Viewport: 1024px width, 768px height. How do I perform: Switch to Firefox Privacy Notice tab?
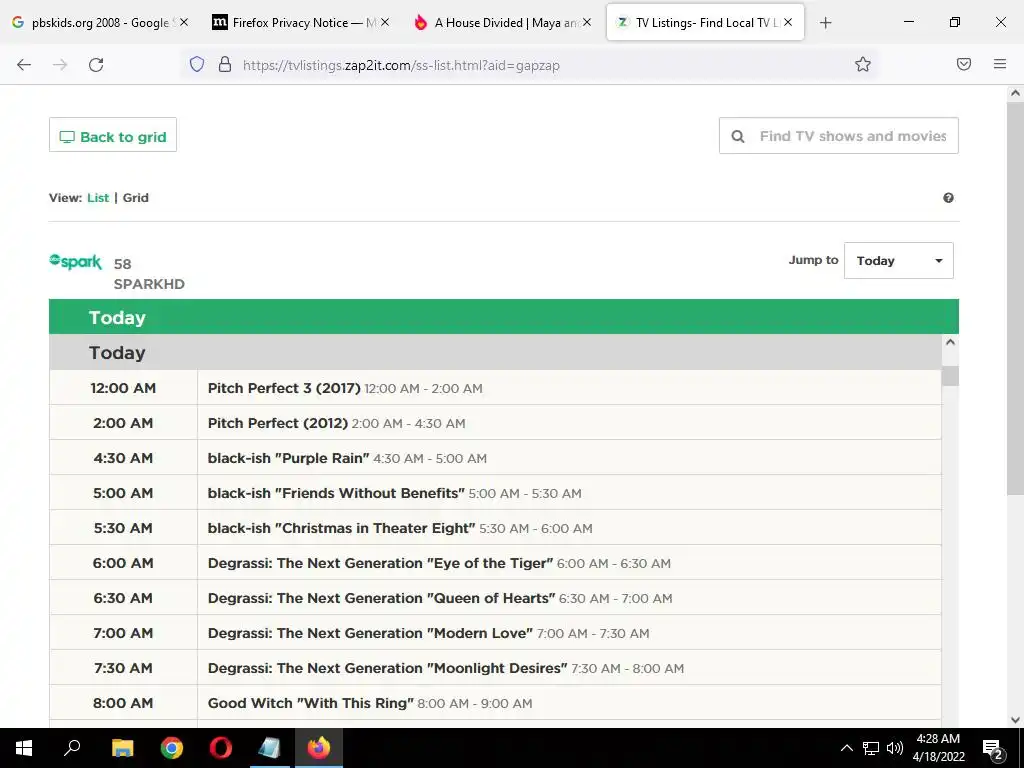tap(298, 22)
